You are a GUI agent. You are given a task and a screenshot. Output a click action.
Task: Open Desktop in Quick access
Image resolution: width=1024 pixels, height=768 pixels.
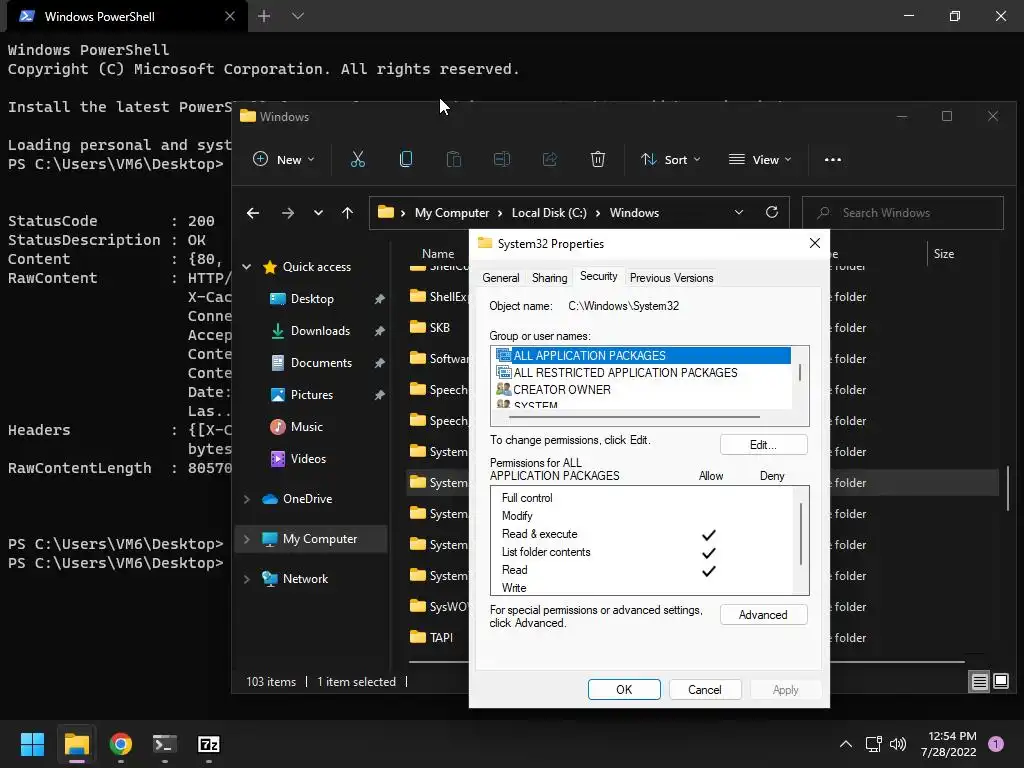click(312, 298)
